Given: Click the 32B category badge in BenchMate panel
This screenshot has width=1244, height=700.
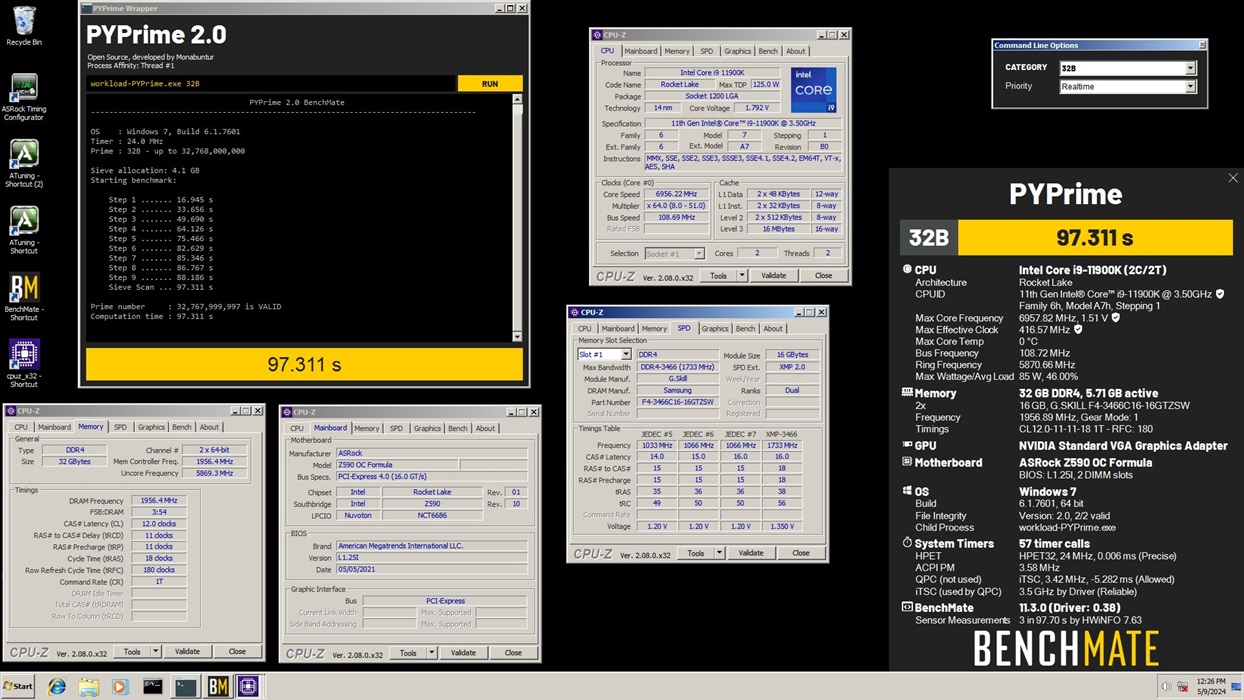Looking at the screenshot, I should (928, 238).
